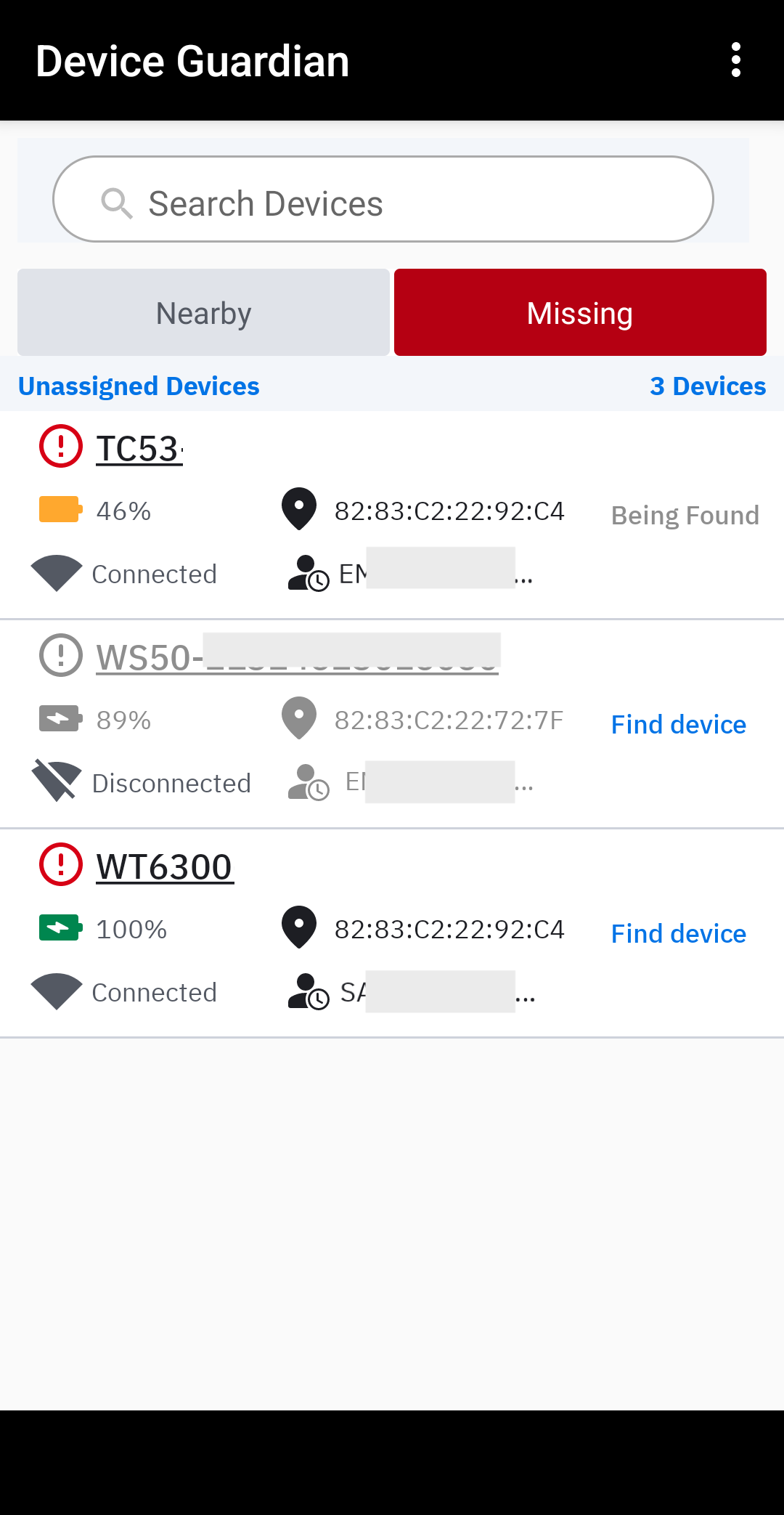Select the Missing tab
Viewport: 784px width, 1515px height.
(x=580, y=313)
